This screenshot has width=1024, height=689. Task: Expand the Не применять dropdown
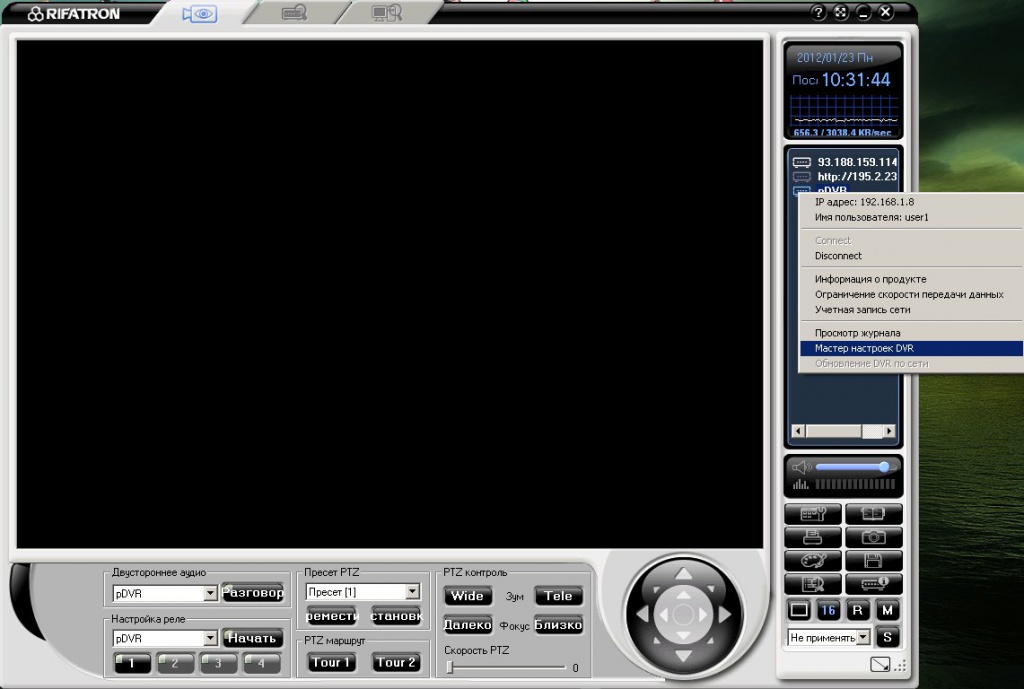[x=863, y=637]
